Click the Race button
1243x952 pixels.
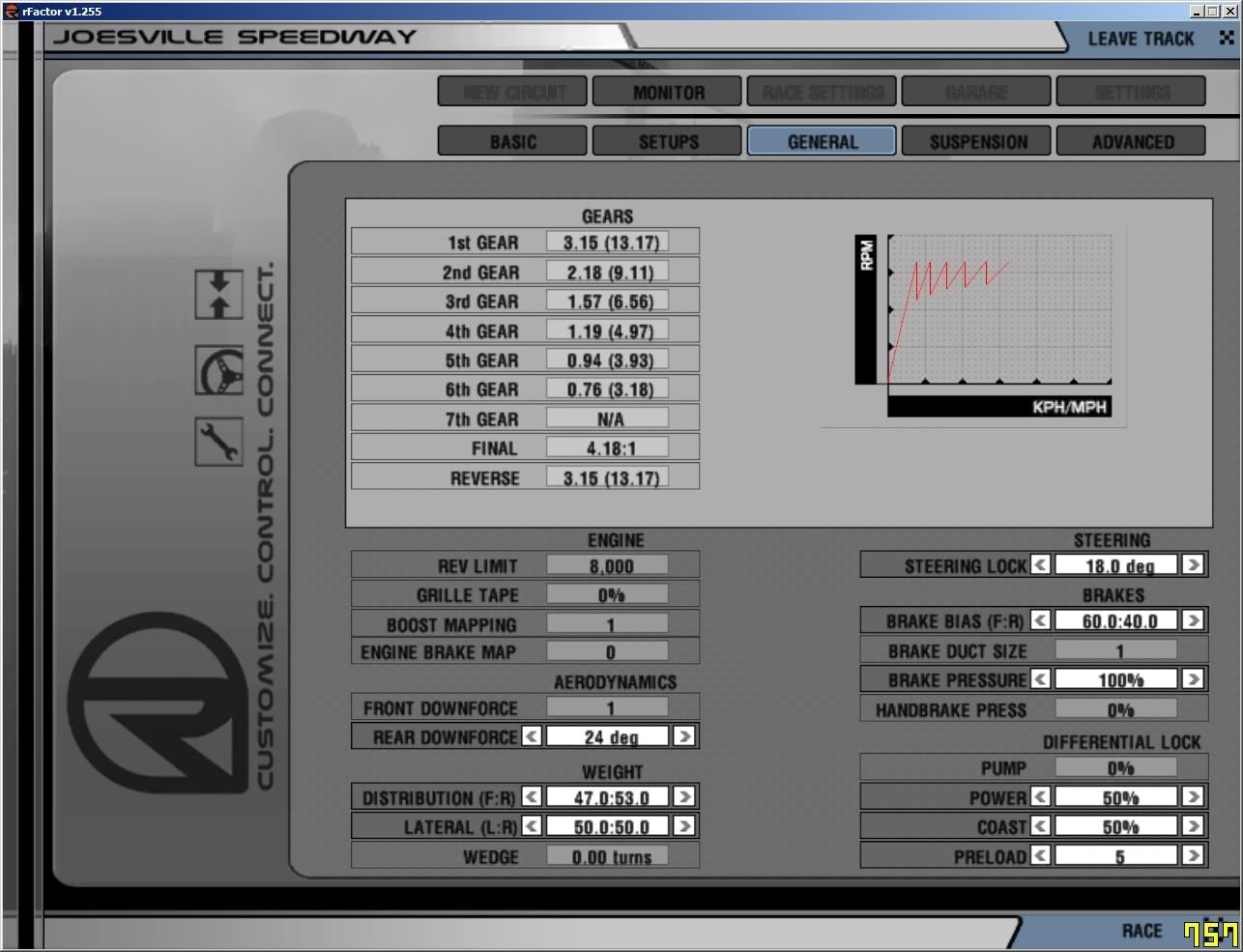[x=1142, y=931]
